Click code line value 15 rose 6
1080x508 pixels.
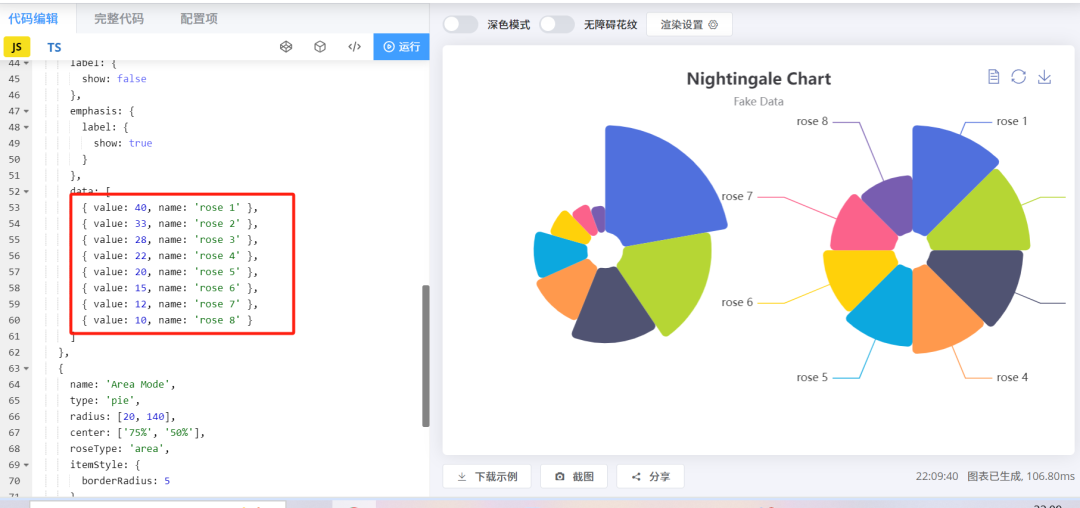tap(170, 288)
